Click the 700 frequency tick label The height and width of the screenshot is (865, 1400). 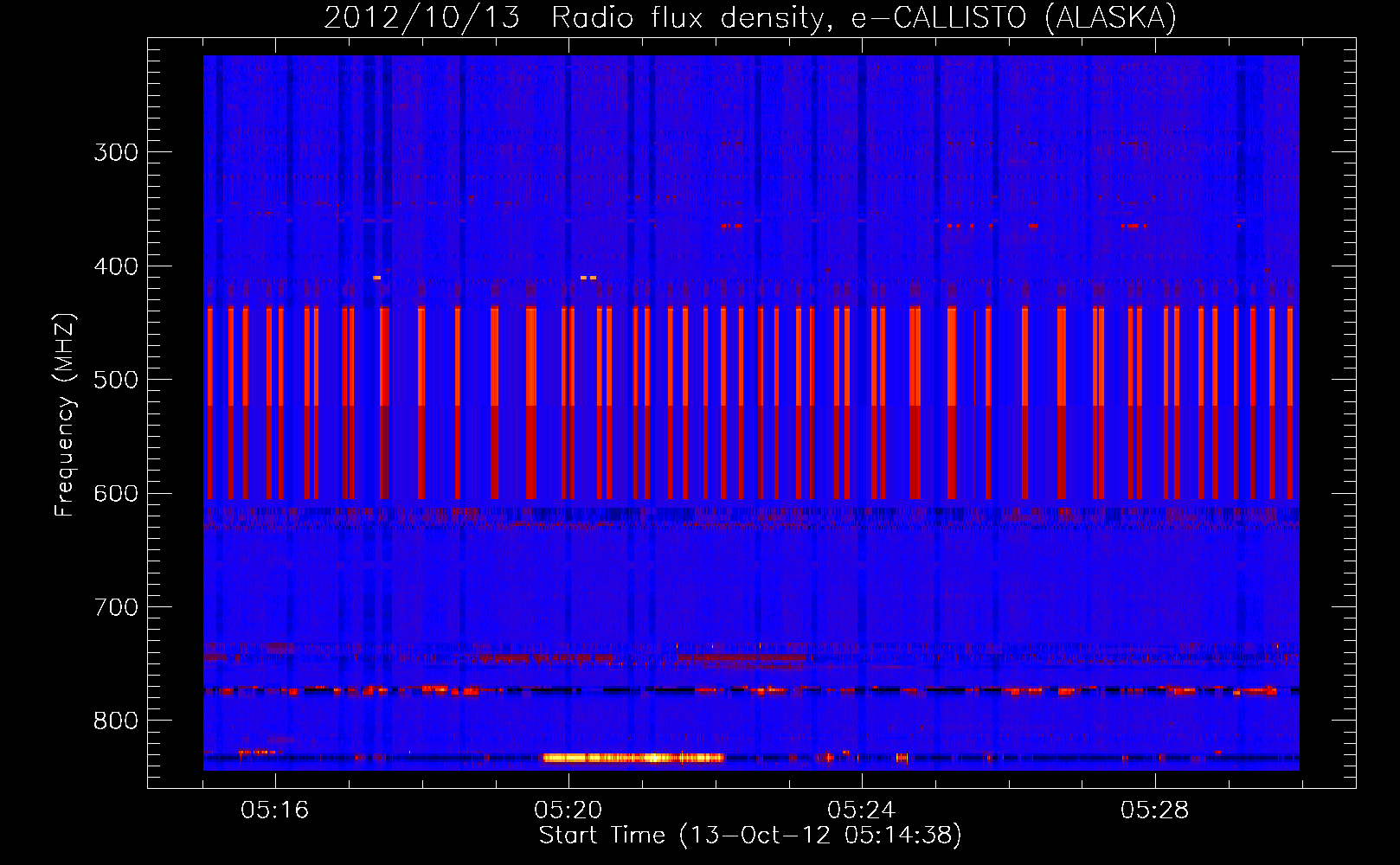pyautogui.click(x=116, y=607)
